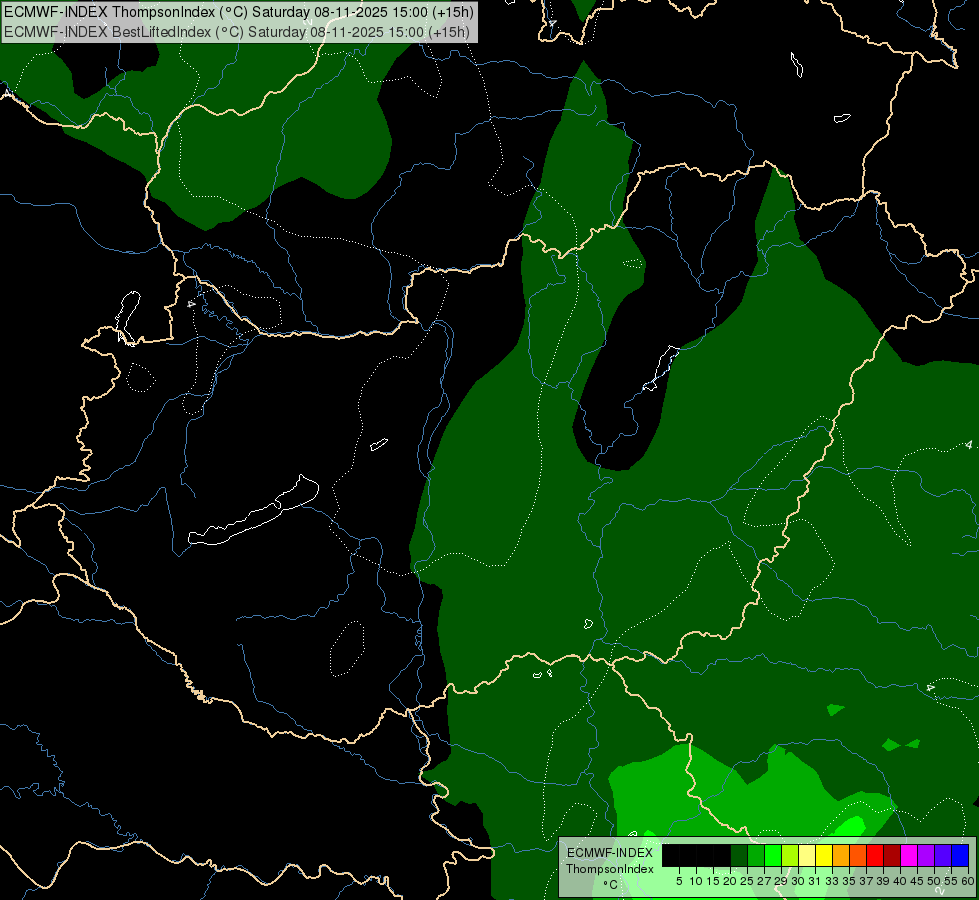Select the indigo 50–55 legend swatch
Viewport: 979px width, 900px height.
943,856
